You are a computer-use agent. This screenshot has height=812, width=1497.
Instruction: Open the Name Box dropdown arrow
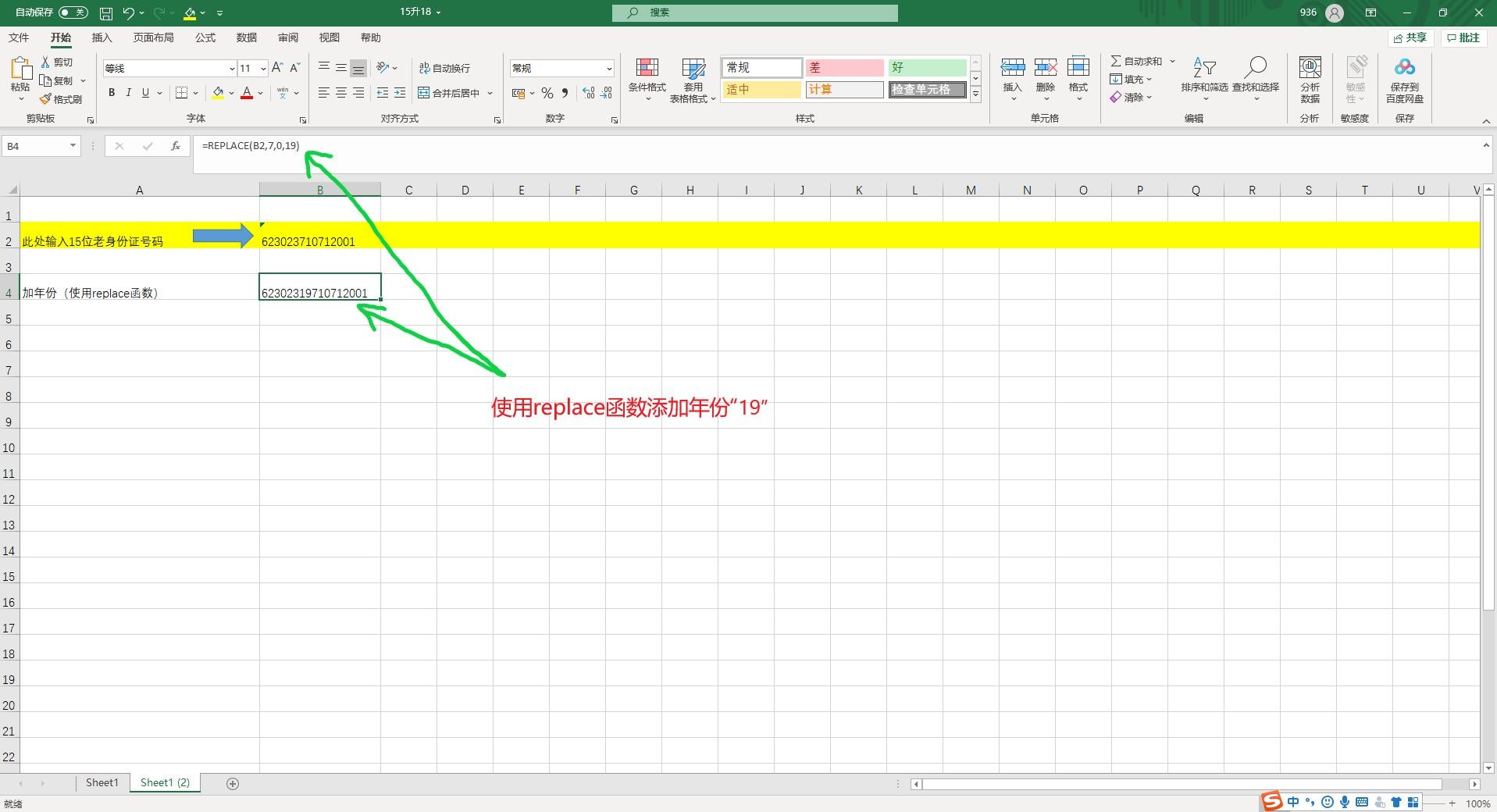pos(73,146)
